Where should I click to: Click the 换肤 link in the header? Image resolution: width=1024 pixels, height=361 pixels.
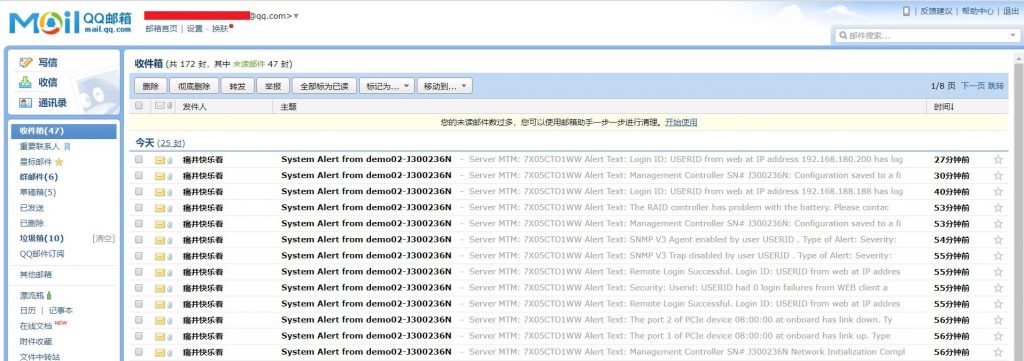pyautogui.click(x=220, y=29)
